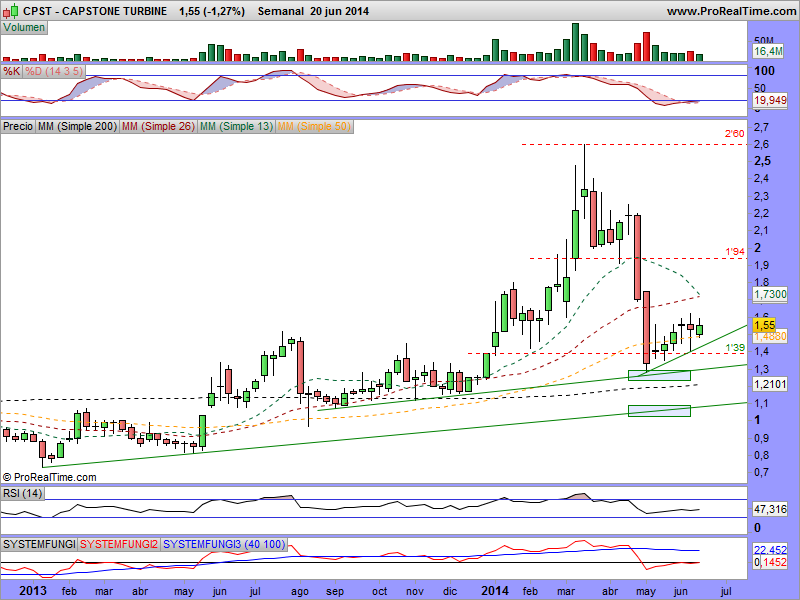Click the 47,316 RSI value tag
The width and height of the screenshot is (800, 600).
(x=770, y=509)
